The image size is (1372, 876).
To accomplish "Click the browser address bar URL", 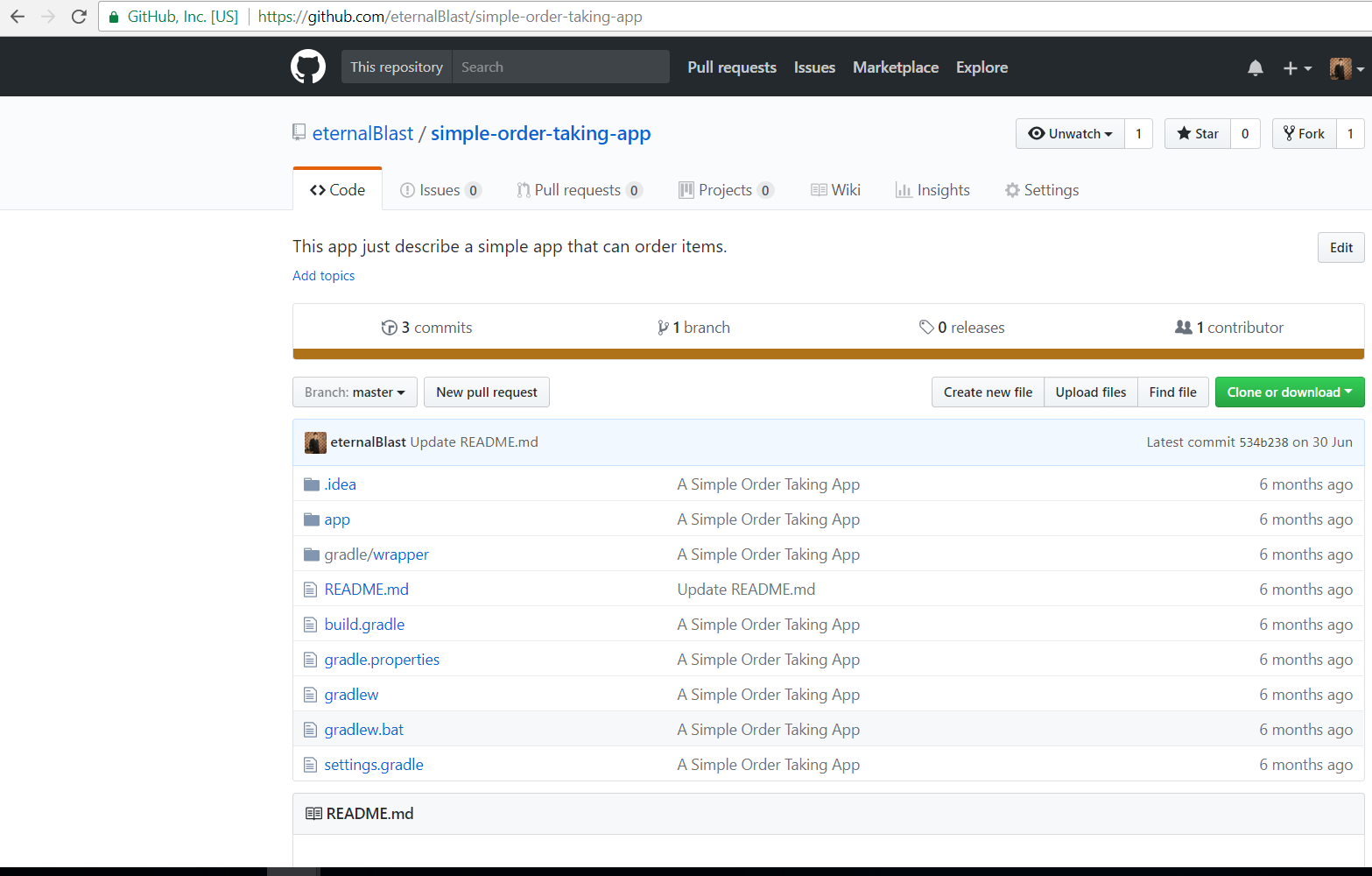I will click(450, 17).
